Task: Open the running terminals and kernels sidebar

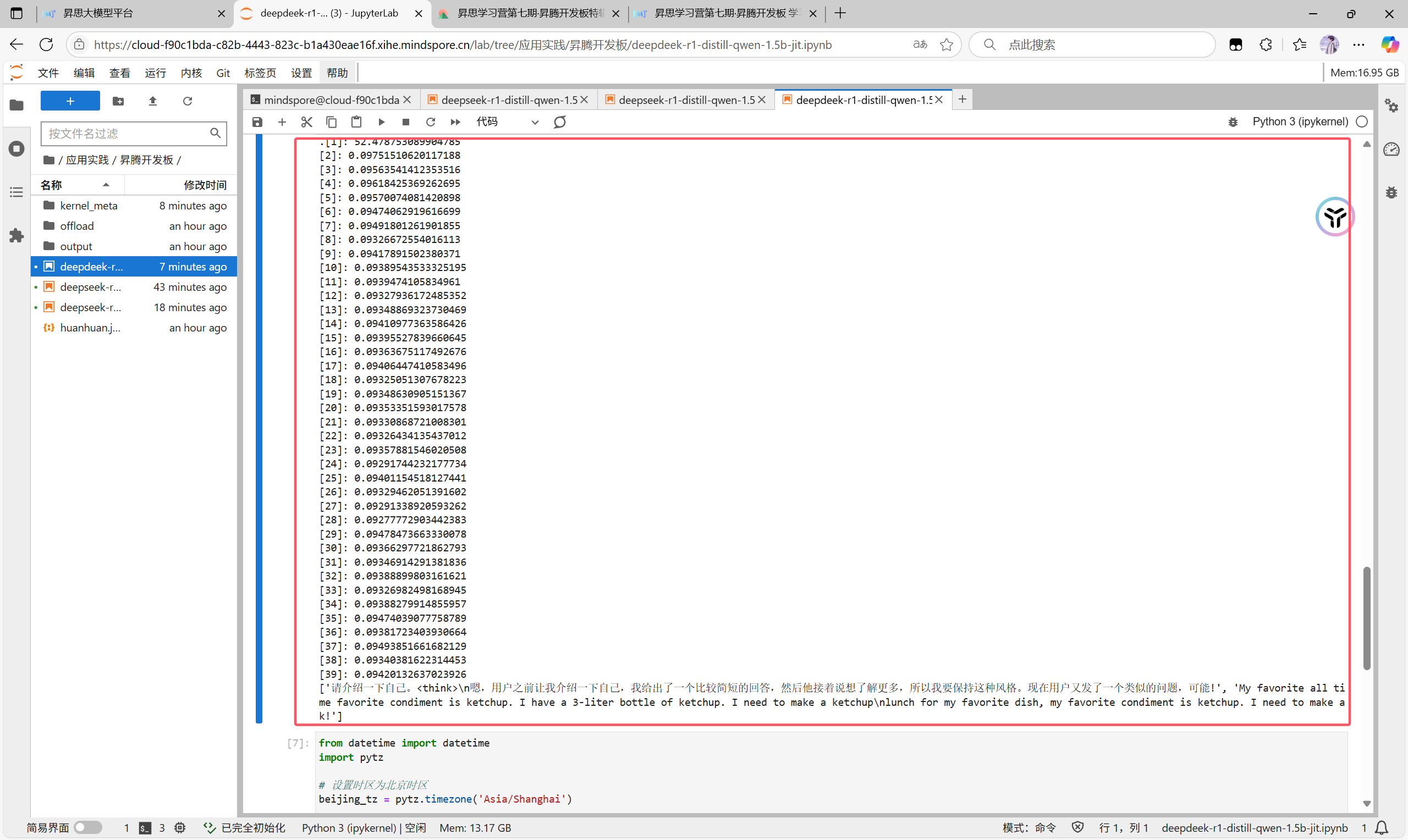Action: 16,149
